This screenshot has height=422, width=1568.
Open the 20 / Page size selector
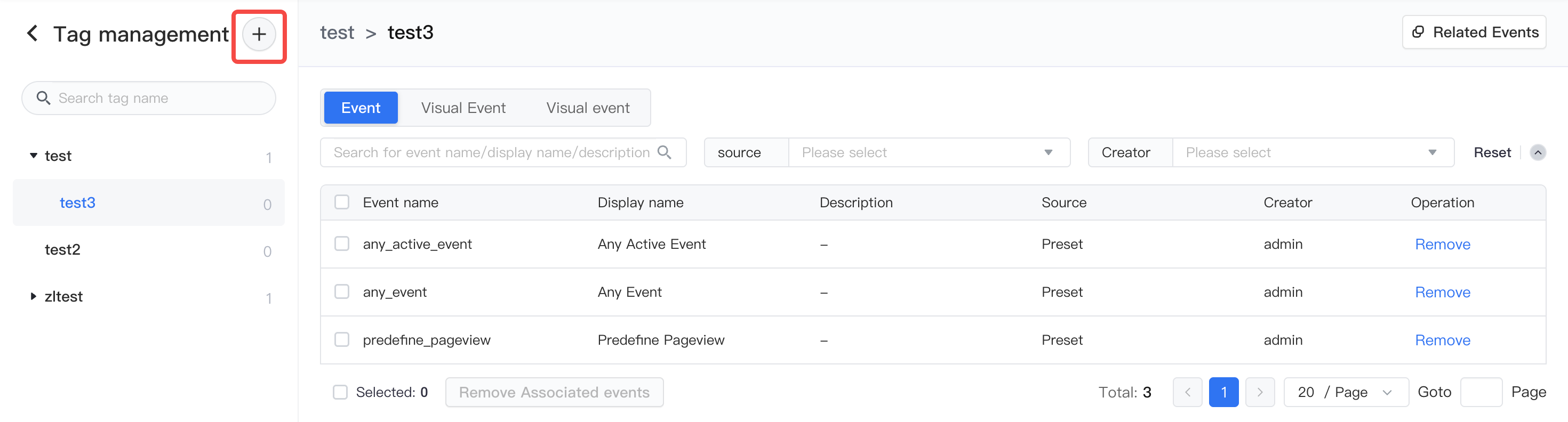1346,392
